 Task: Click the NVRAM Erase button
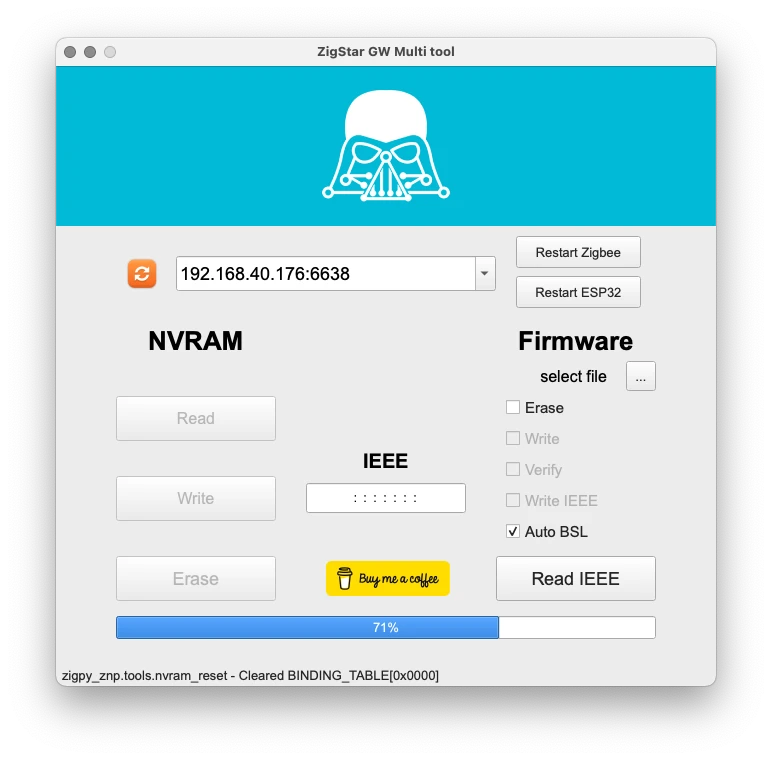pyautogui.click(x=196, y=579)
